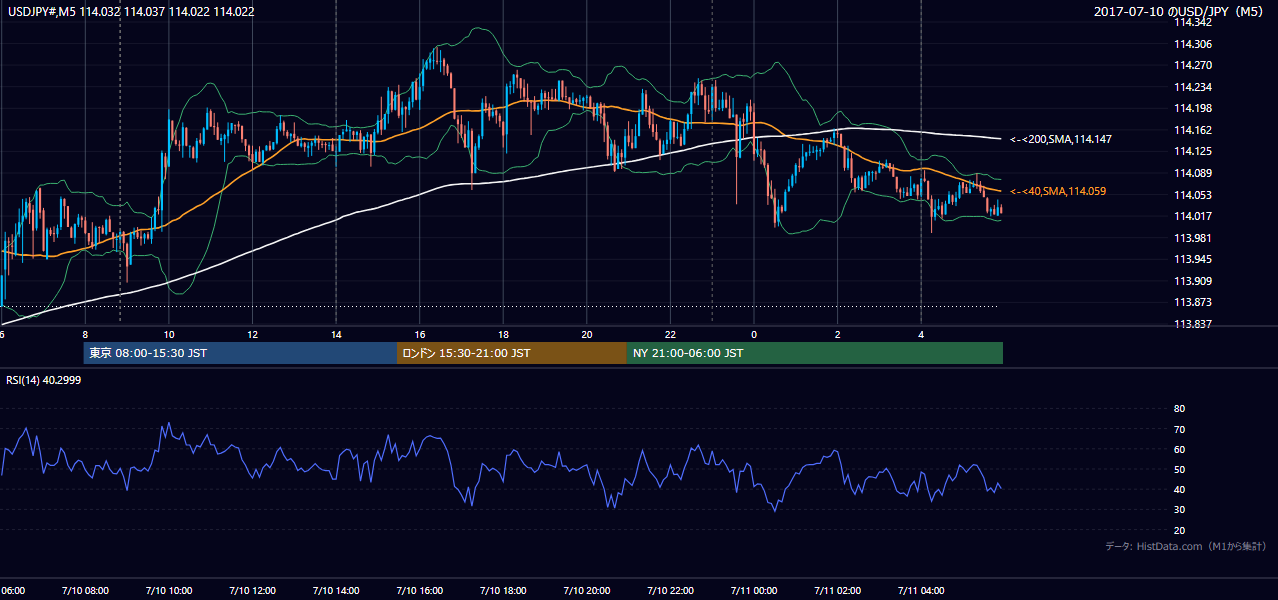Click the 7/10 16:00 timeline label
Viewport: 1278px width, 600px height.
(x=419, y=591)
